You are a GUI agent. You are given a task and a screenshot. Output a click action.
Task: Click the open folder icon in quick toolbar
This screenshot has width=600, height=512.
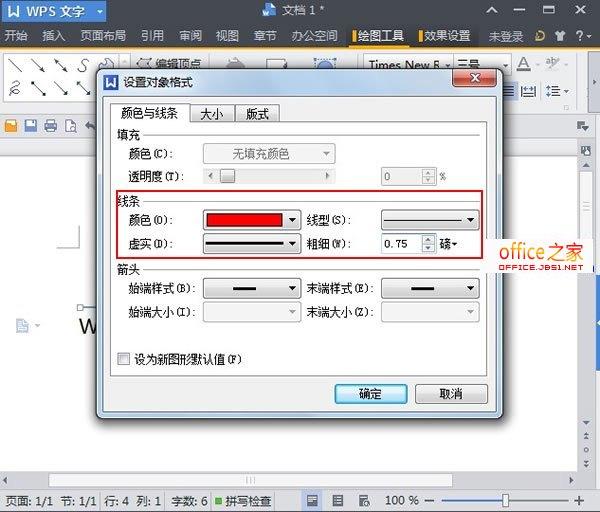pyautogui.click(x=11, y=126)
